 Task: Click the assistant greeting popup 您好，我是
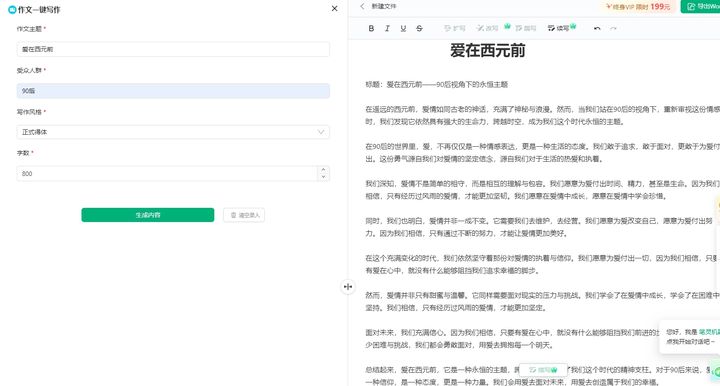(690, 337)
